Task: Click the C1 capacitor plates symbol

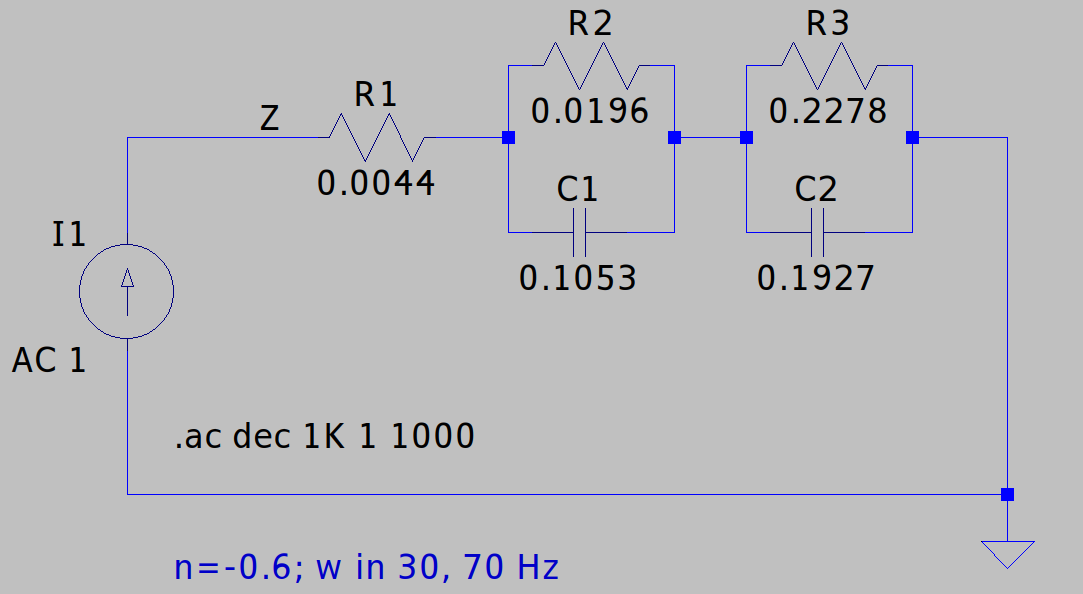Action: (578, 232)
